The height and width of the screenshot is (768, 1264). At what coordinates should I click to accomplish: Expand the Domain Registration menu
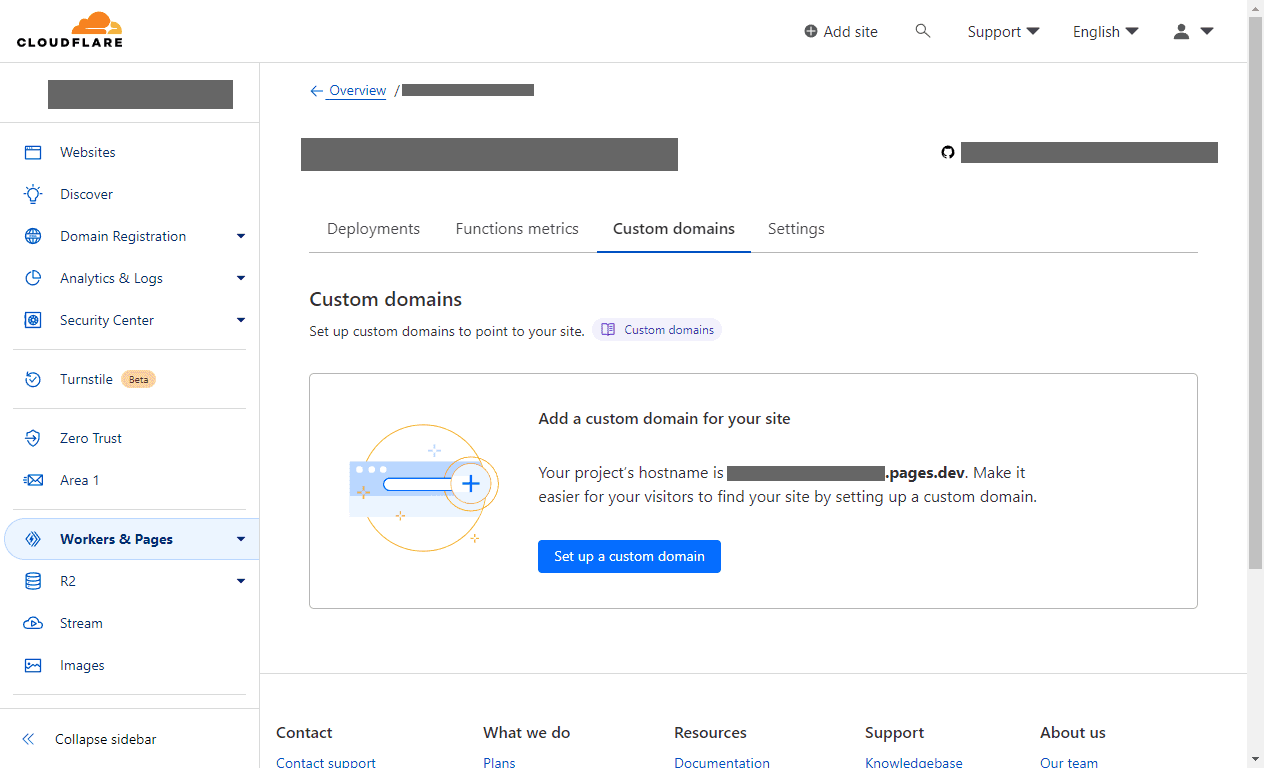pos(240,236)
